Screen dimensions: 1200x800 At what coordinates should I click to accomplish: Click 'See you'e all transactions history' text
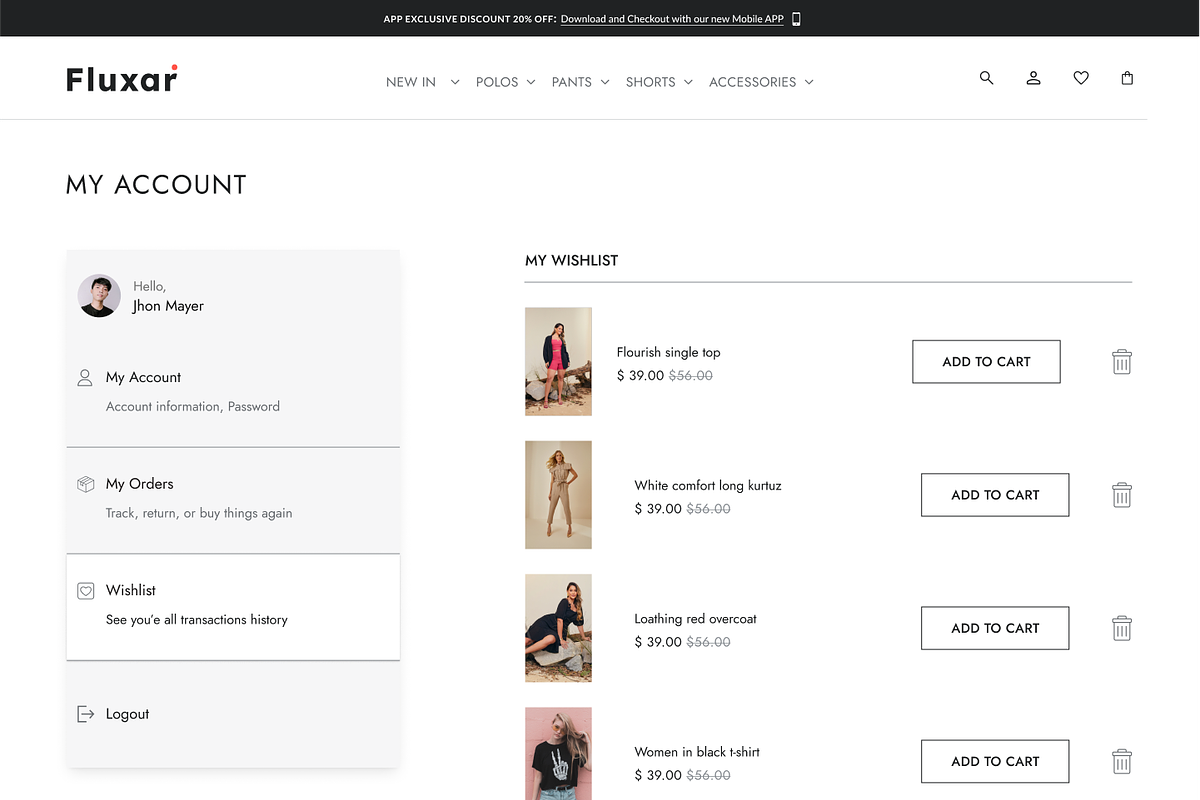tap(197, 620)
